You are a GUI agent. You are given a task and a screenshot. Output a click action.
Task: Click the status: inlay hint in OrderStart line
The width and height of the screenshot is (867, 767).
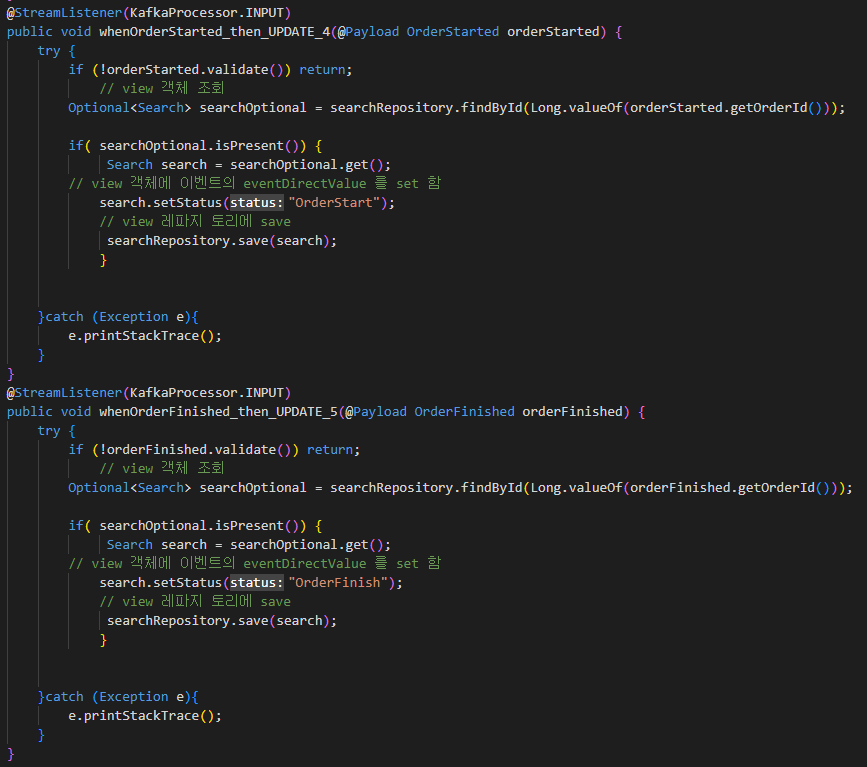click(257, 202)
